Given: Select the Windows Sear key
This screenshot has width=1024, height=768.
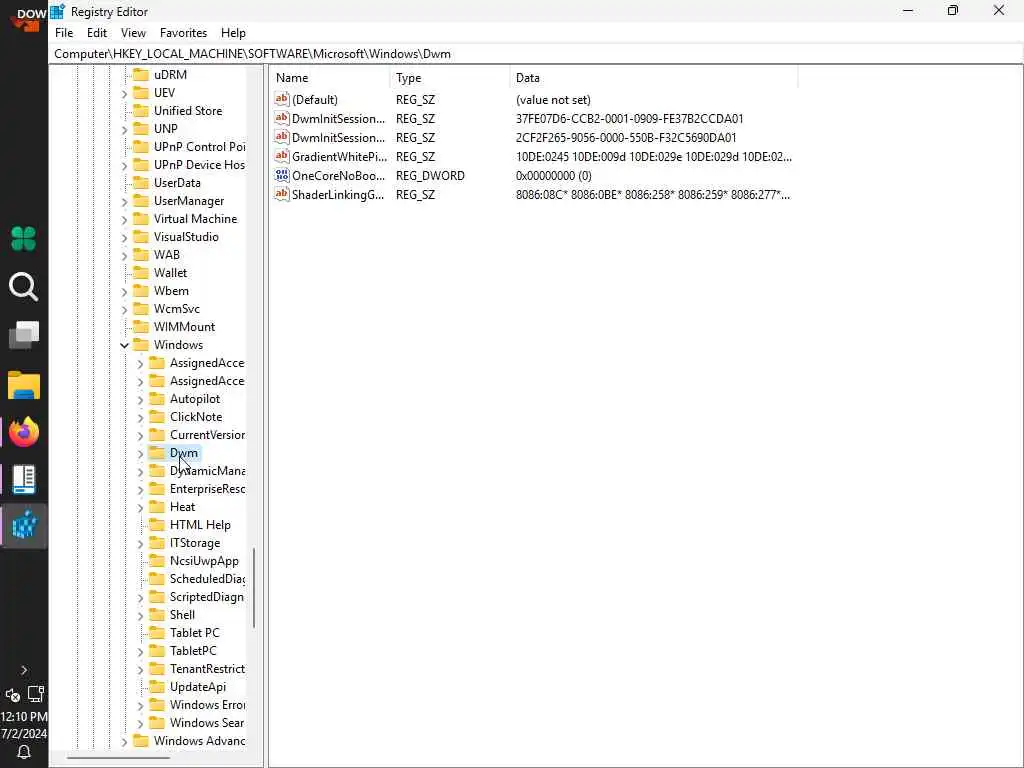Looking at the screenshot, I should [x=206, y=723].
